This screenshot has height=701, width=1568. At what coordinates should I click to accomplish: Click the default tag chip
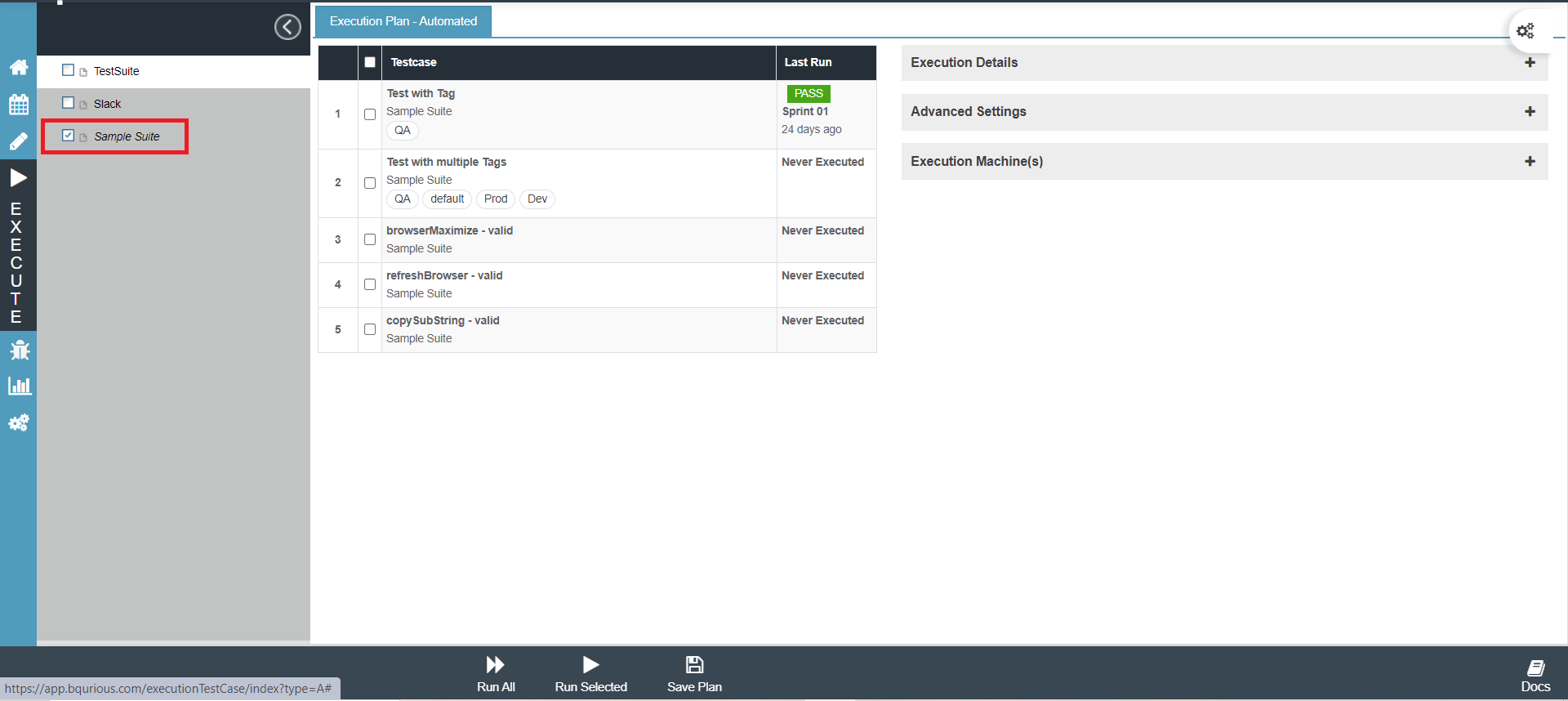(448, 199)
